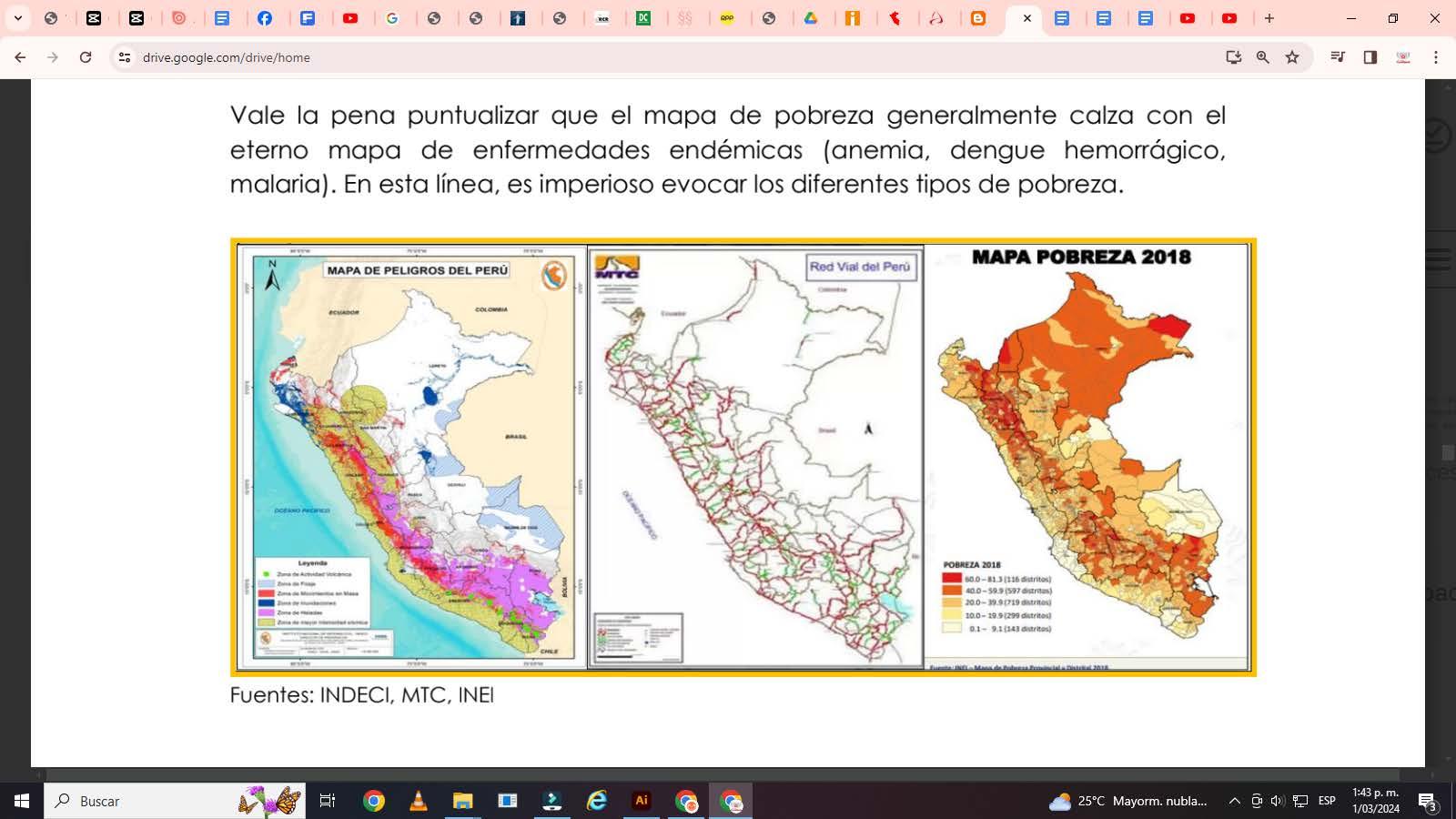Open the media controls icon in toolbar
This screenshot has width=1456, height=819.
1338,57
